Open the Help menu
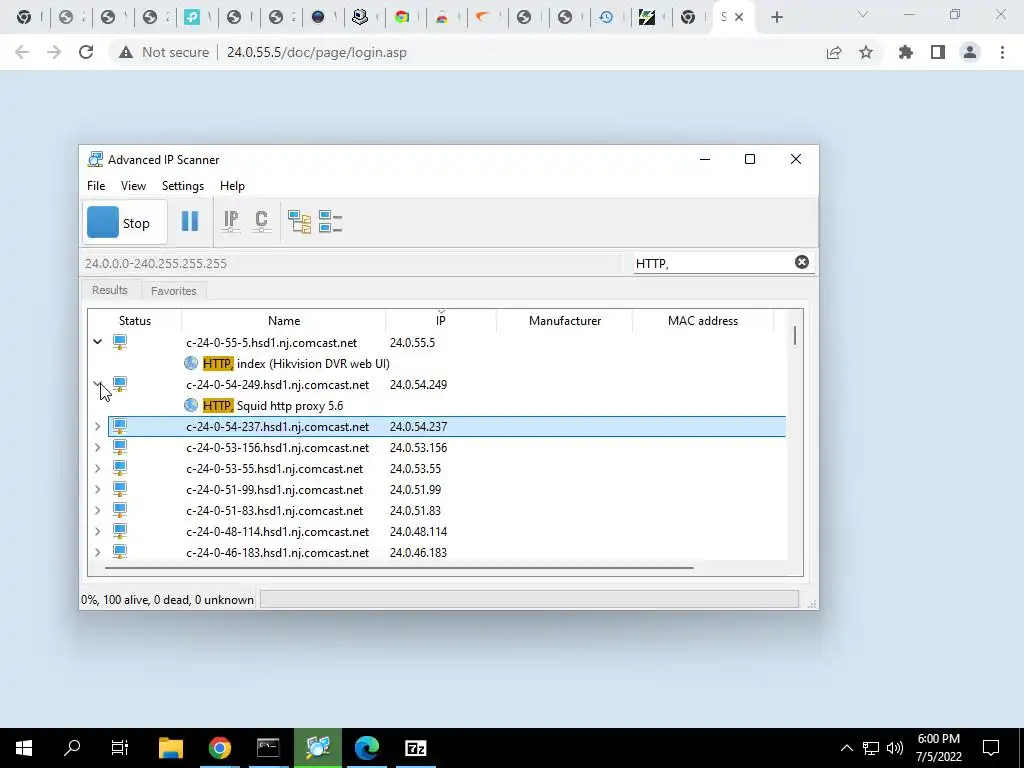 click(x=232, y=185)
